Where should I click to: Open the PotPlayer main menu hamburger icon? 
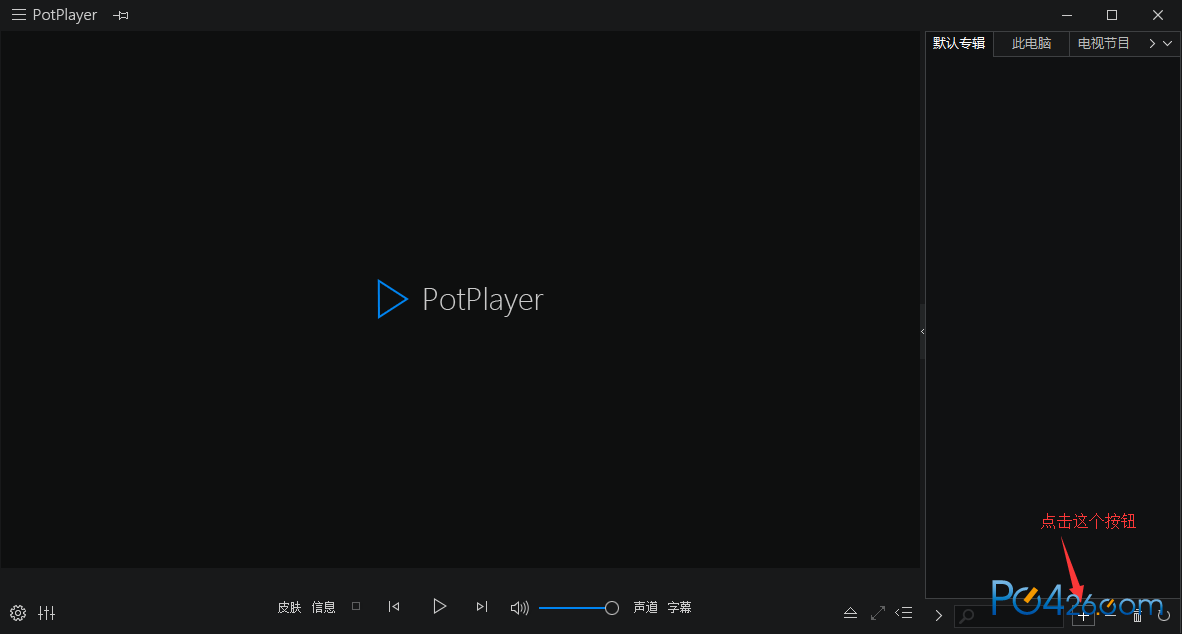point(19,15)
